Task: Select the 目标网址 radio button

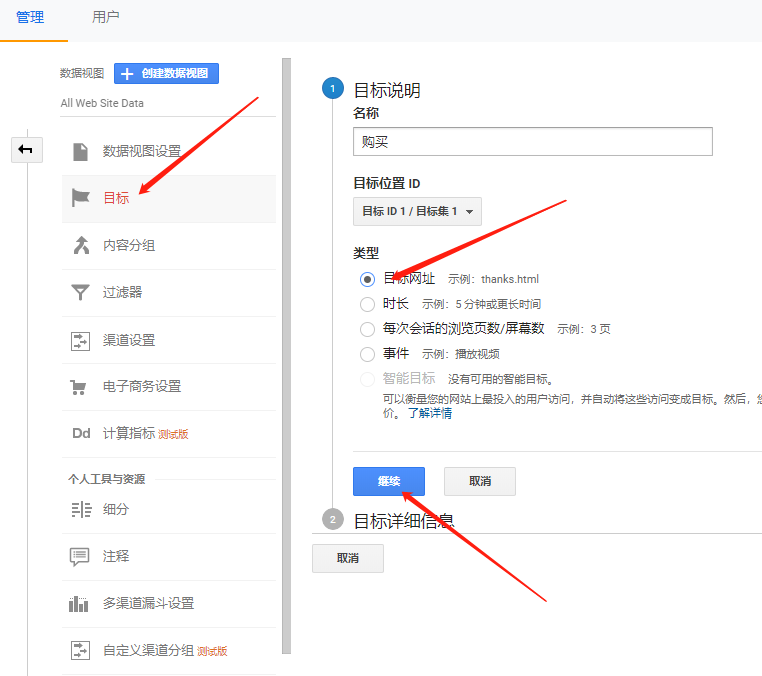Action: (x=367, y=279)
